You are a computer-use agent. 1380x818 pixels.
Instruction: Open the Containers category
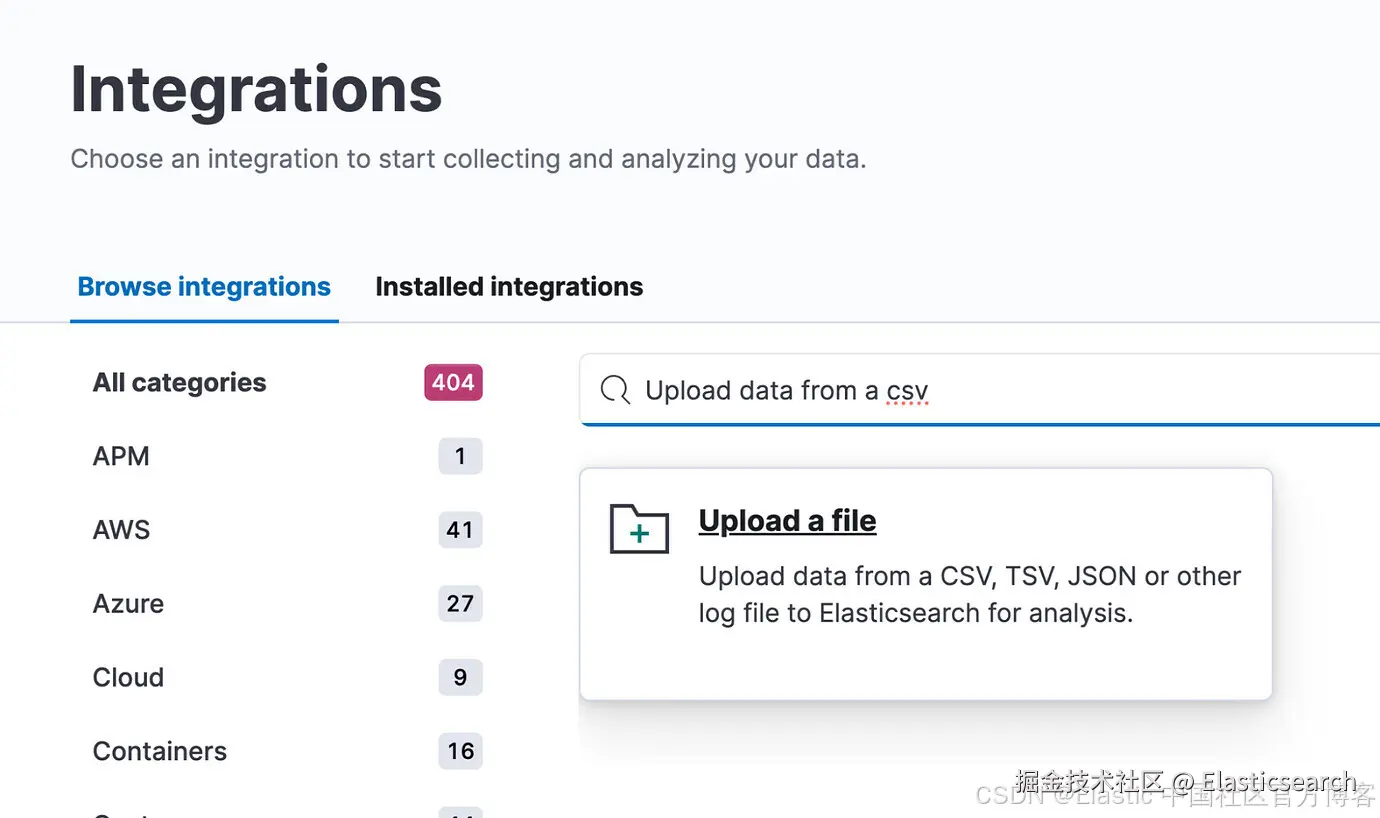click(160, 751)
